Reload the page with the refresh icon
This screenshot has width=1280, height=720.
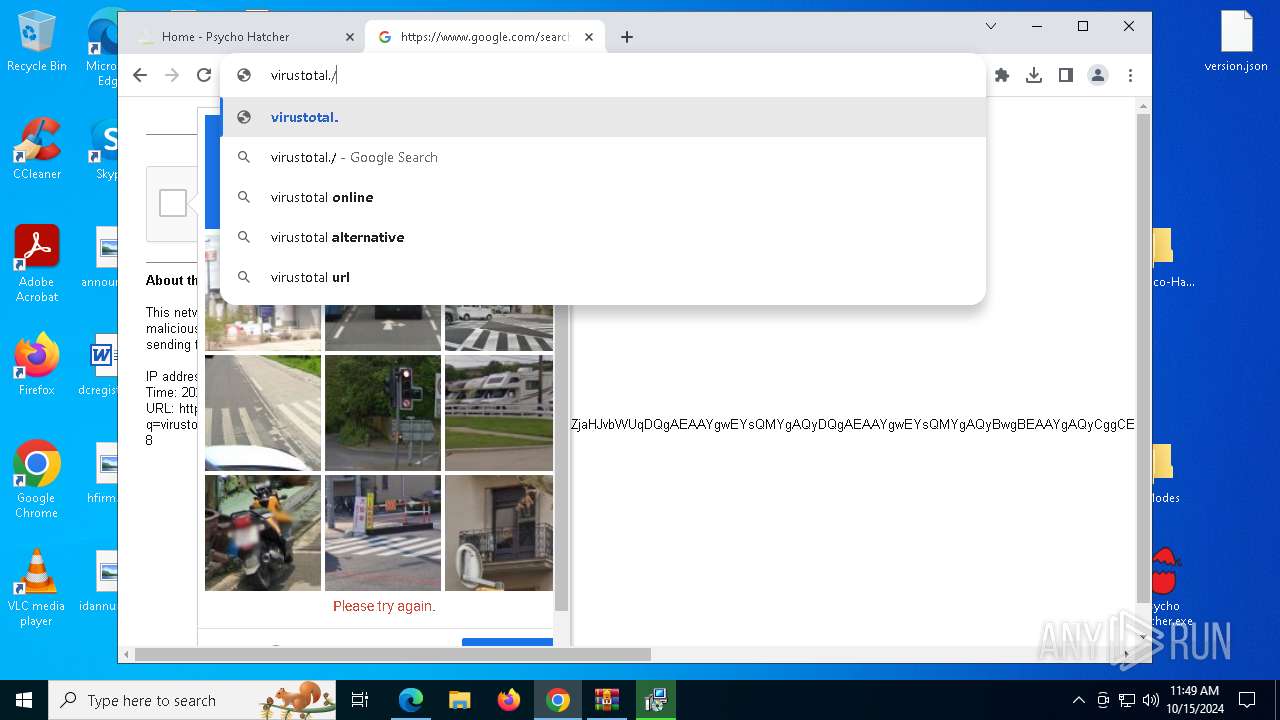[x=204, y=75]
